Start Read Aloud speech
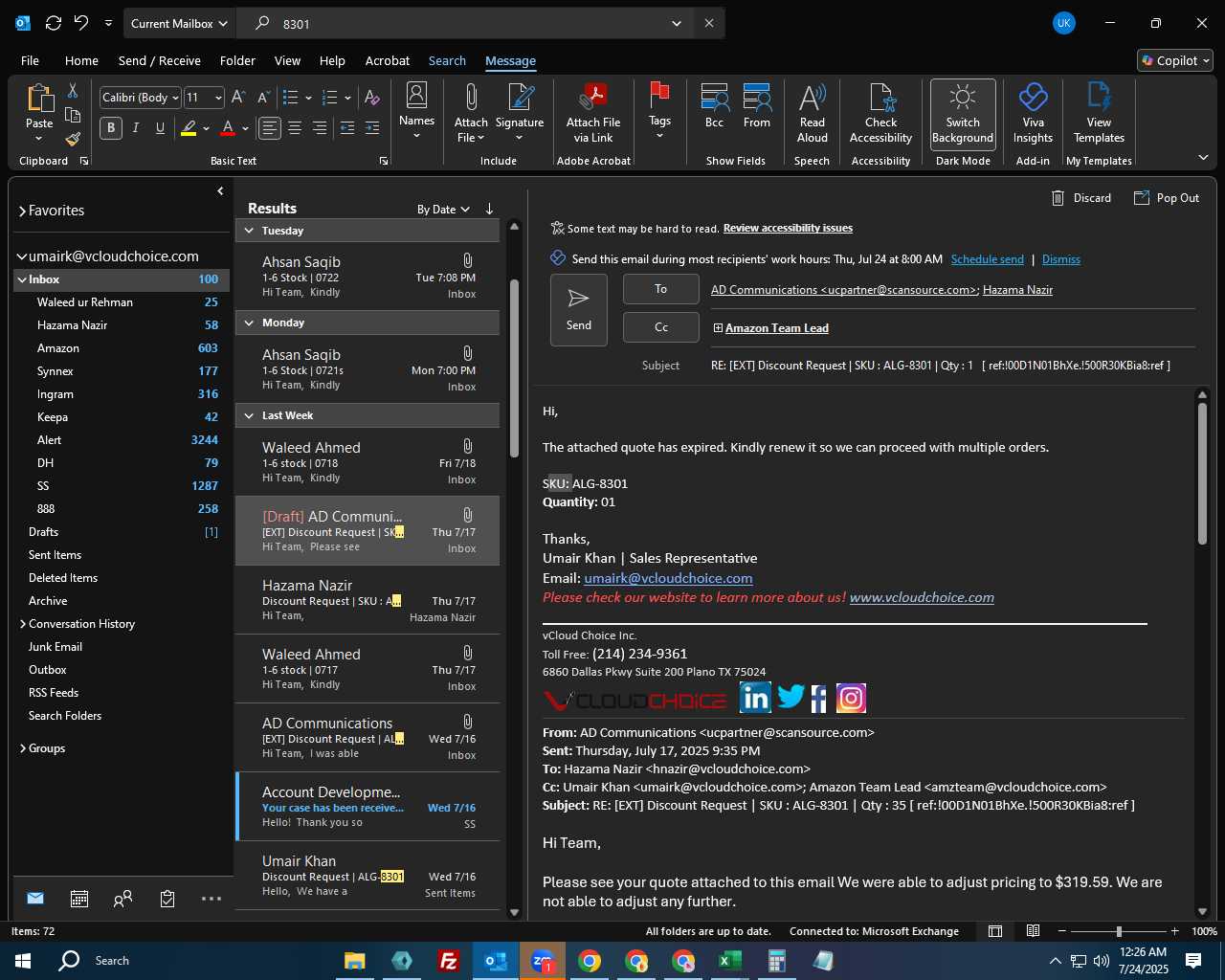 pos(813,113)
